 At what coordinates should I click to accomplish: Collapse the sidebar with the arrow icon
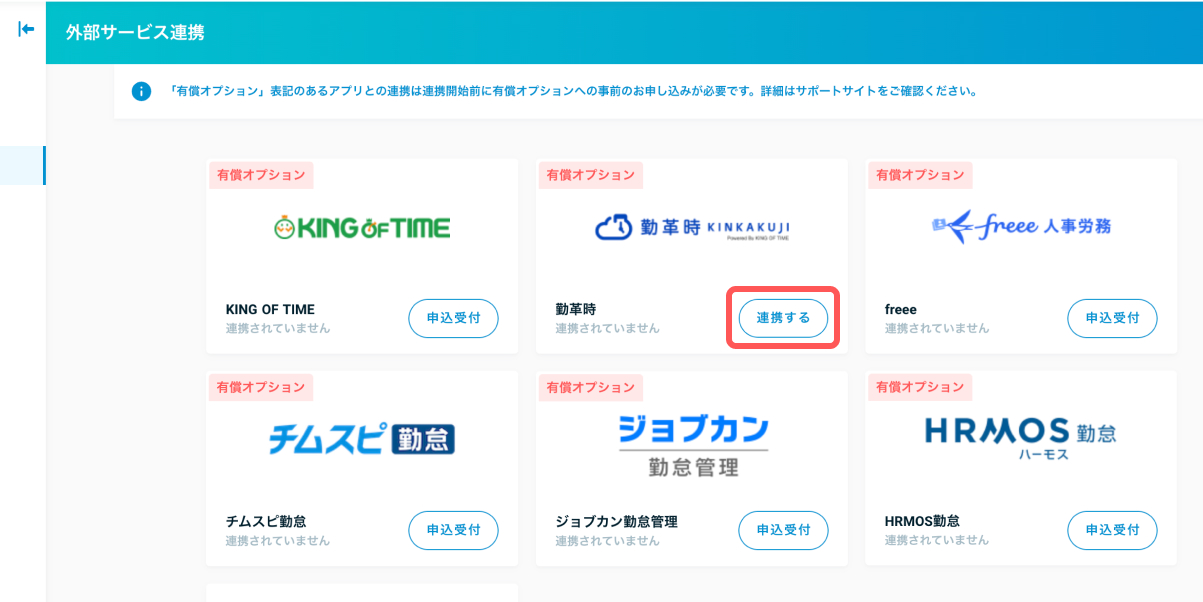[26, 29]
